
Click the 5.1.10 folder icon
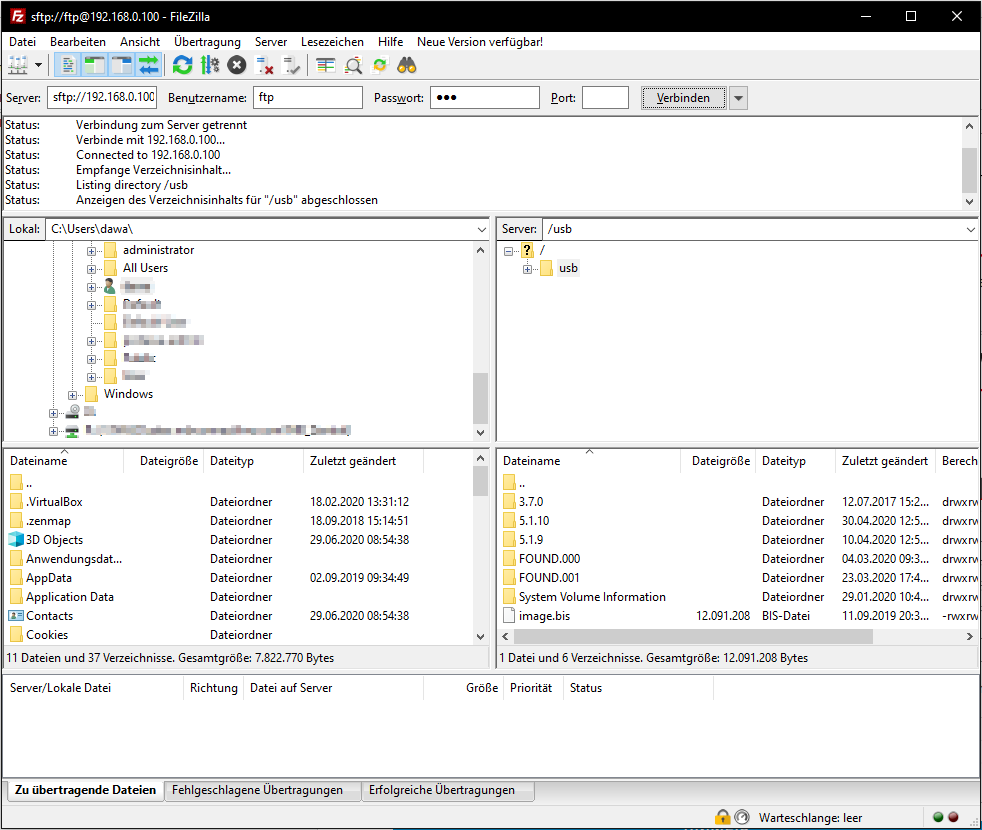click(x=509, y=521)
